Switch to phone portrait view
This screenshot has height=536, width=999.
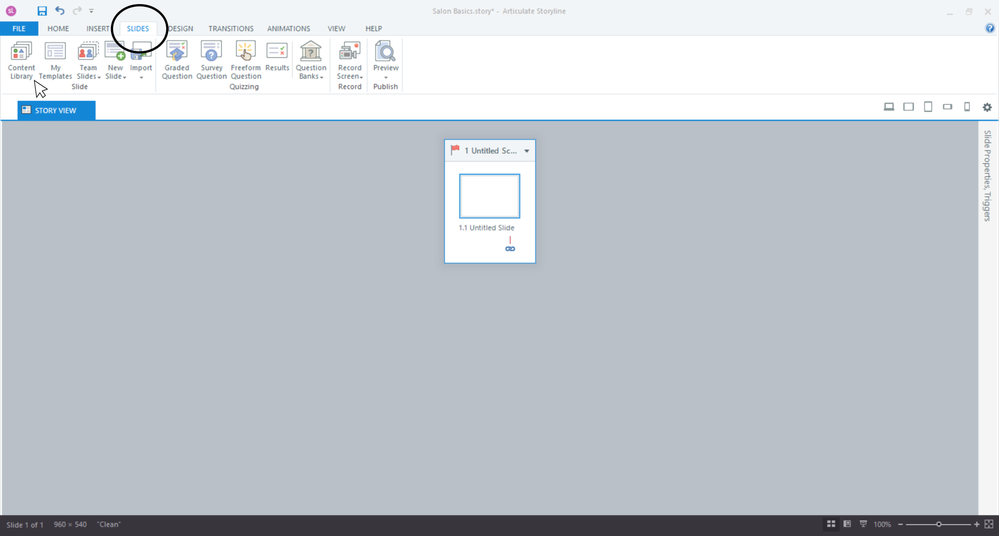967,107
